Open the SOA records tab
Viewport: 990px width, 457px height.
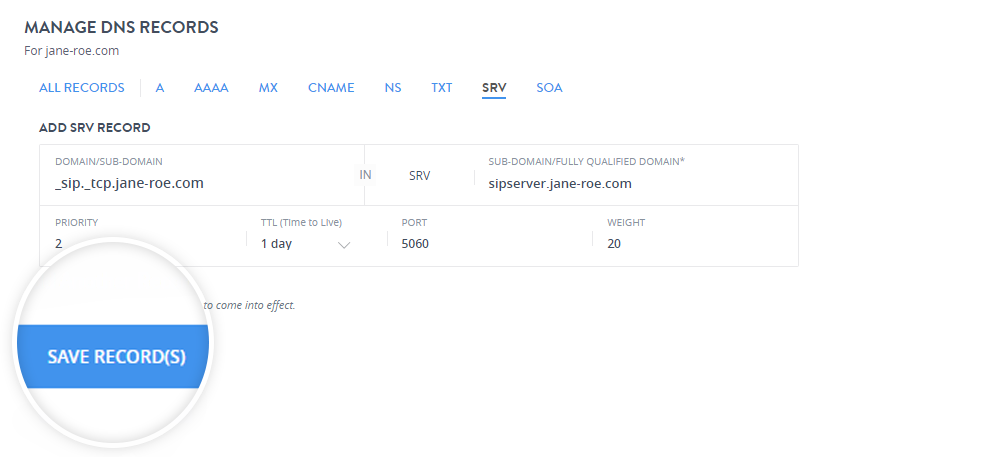(549, 88)
